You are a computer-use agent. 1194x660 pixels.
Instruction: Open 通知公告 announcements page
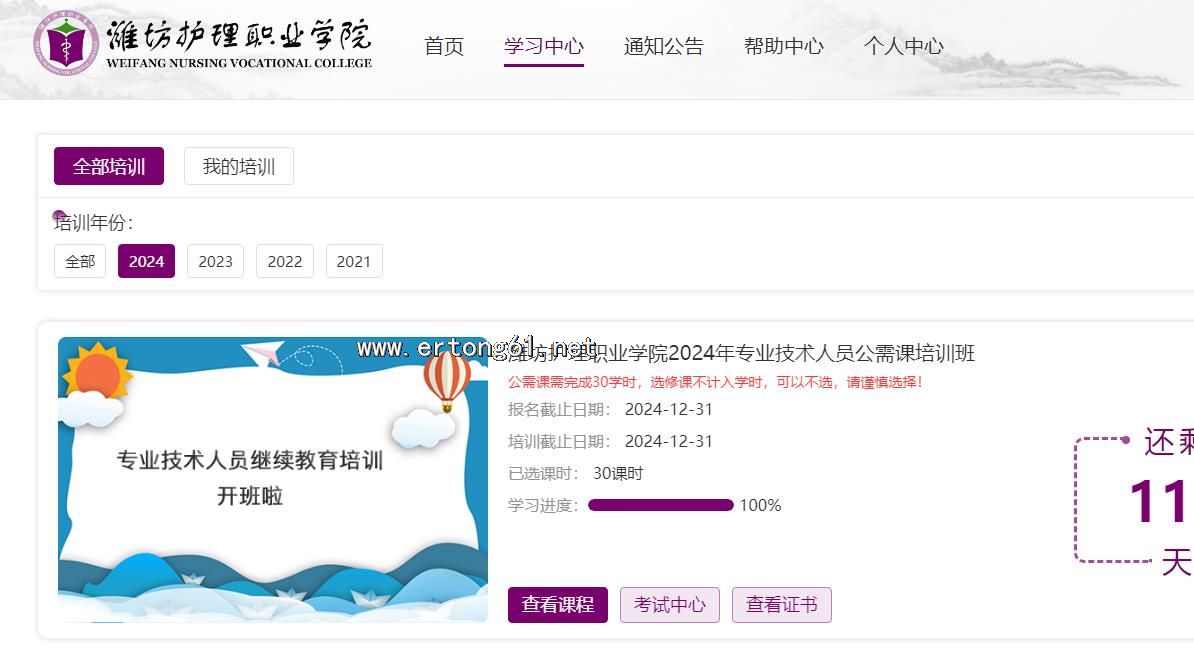[x=663, y=46]
